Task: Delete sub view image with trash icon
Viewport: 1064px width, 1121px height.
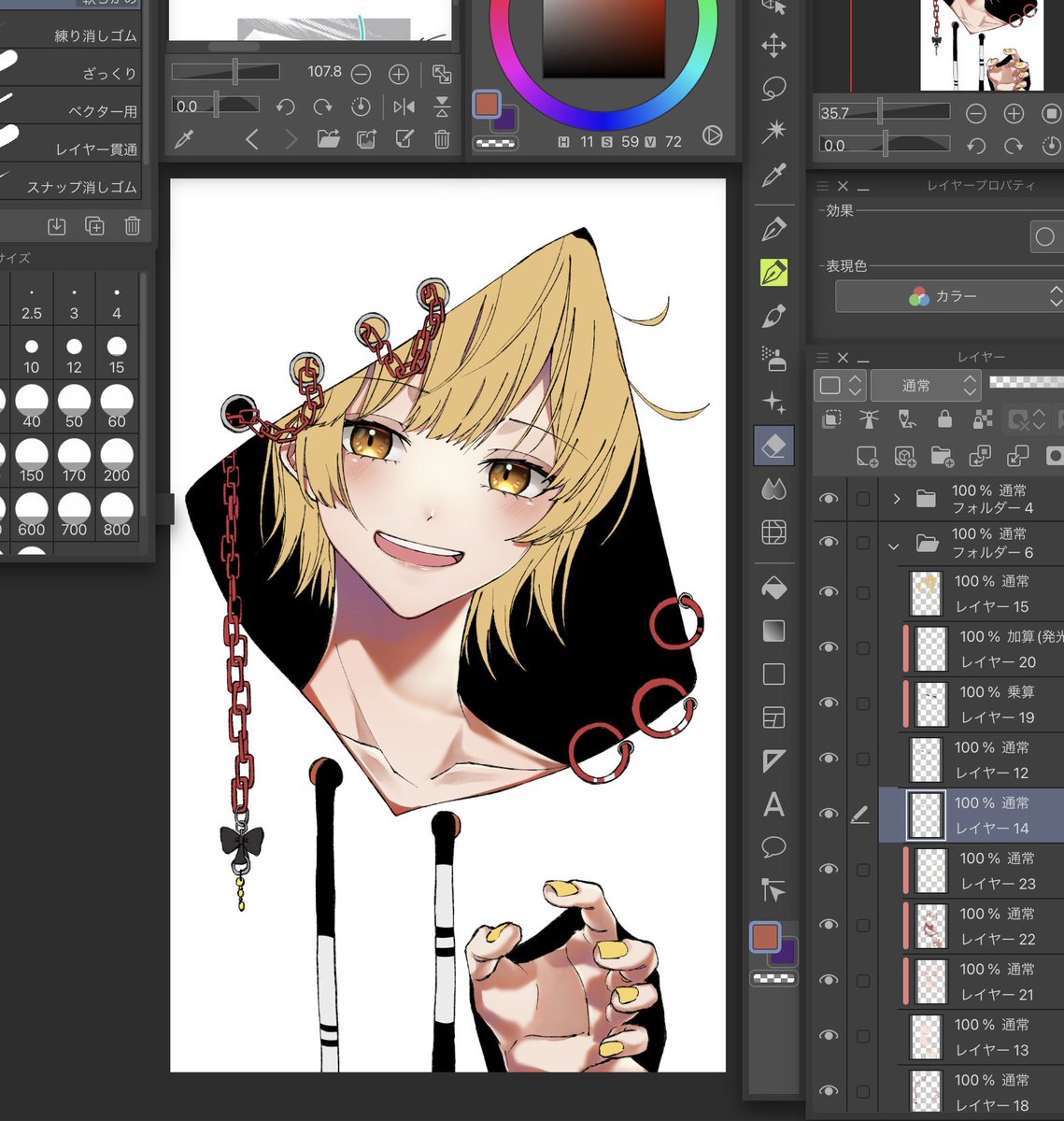Action: (x=442, y=140)
